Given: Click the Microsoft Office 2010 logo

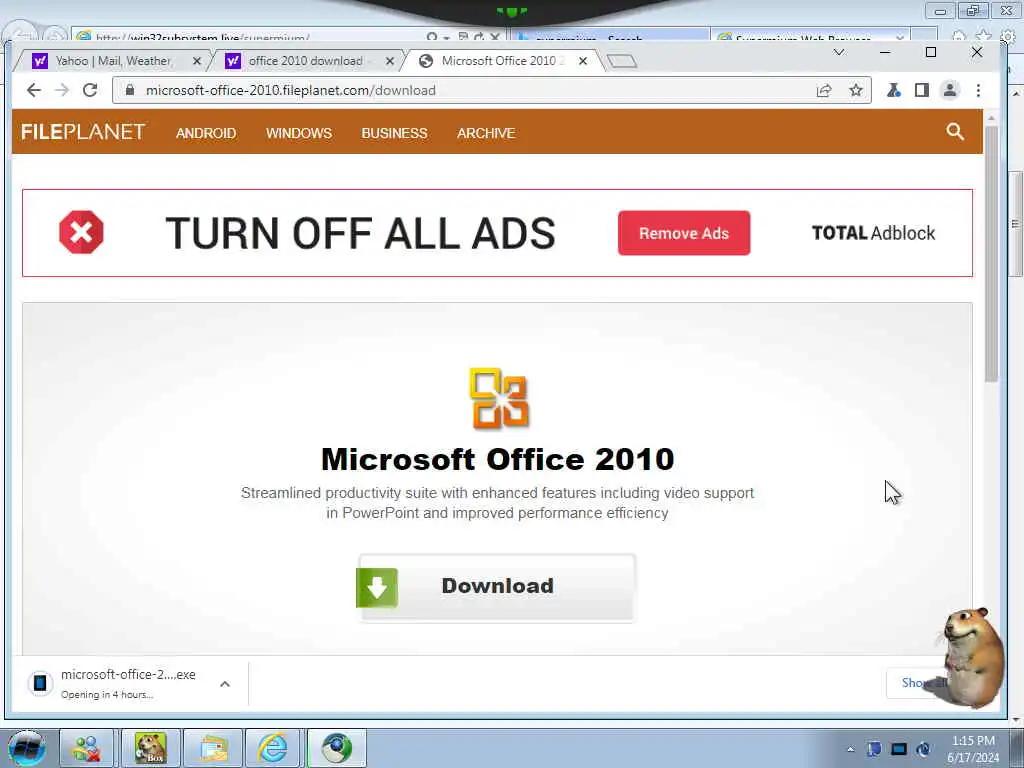Looking at the screenshot, I should tap(499, 398).
